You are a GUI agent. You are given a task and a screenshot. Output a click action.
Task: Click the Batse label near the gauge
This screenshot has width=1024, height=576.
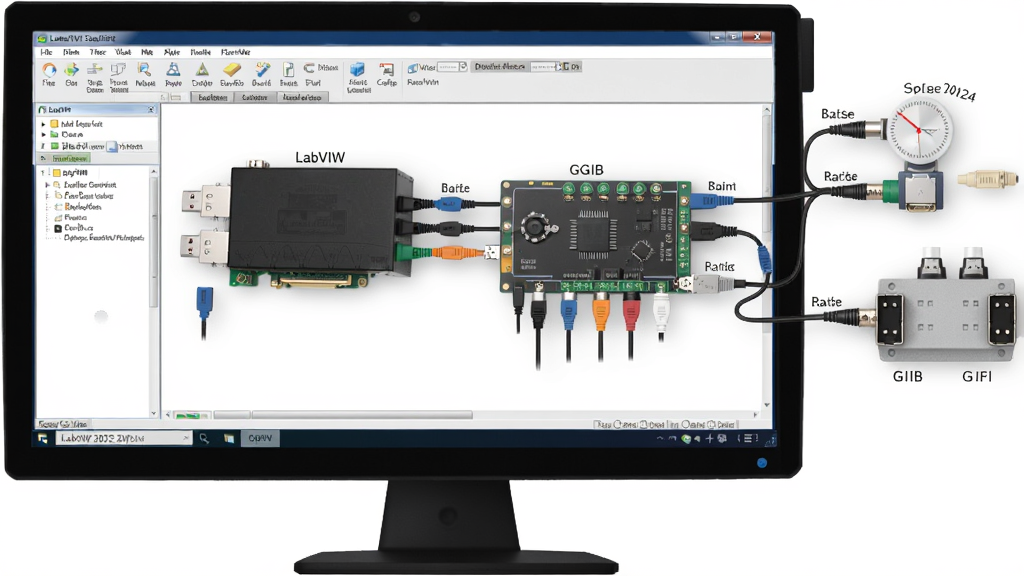[838, 114]
